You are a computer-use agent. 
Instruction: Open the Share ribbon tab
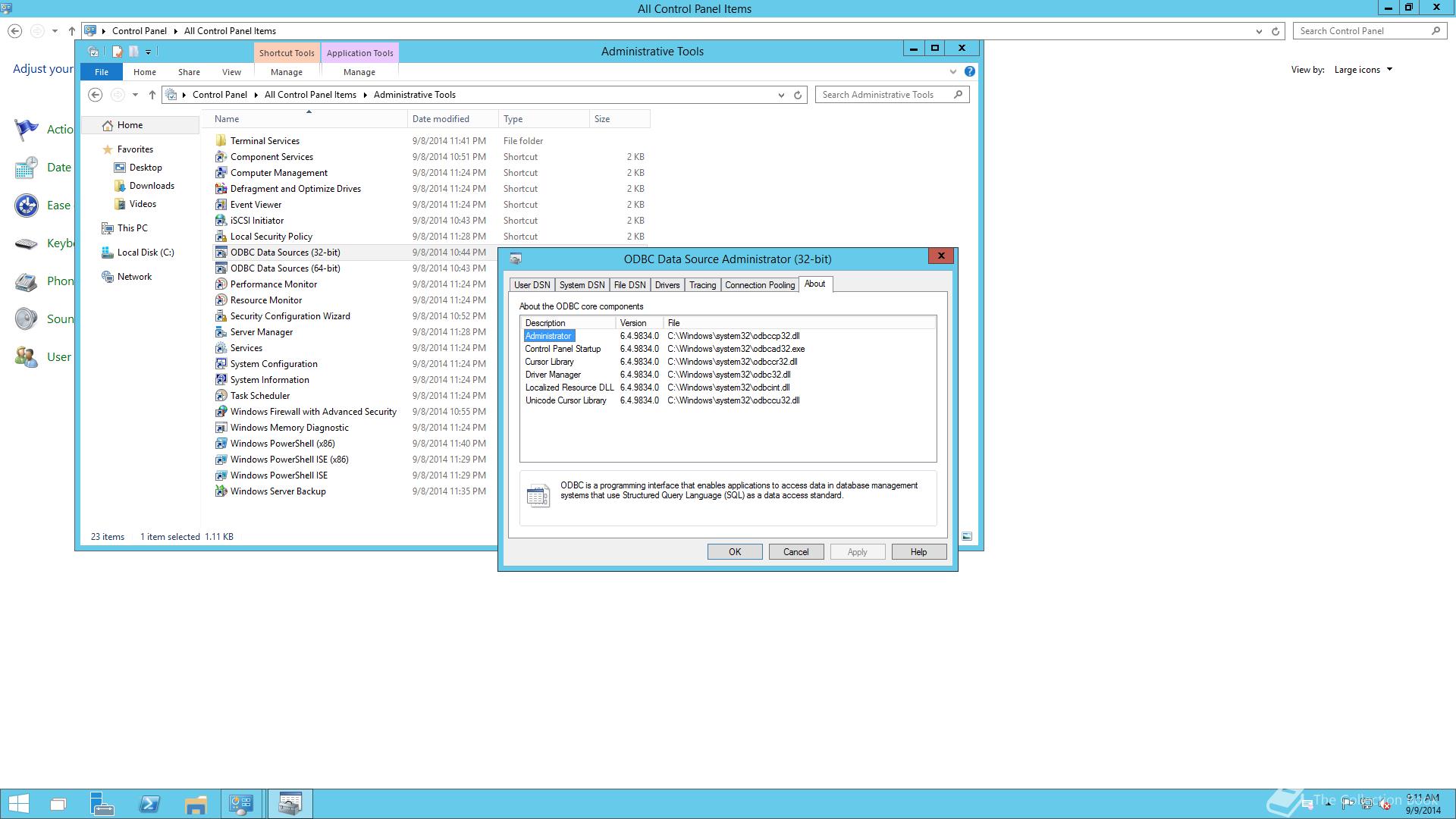coord(189,72)
